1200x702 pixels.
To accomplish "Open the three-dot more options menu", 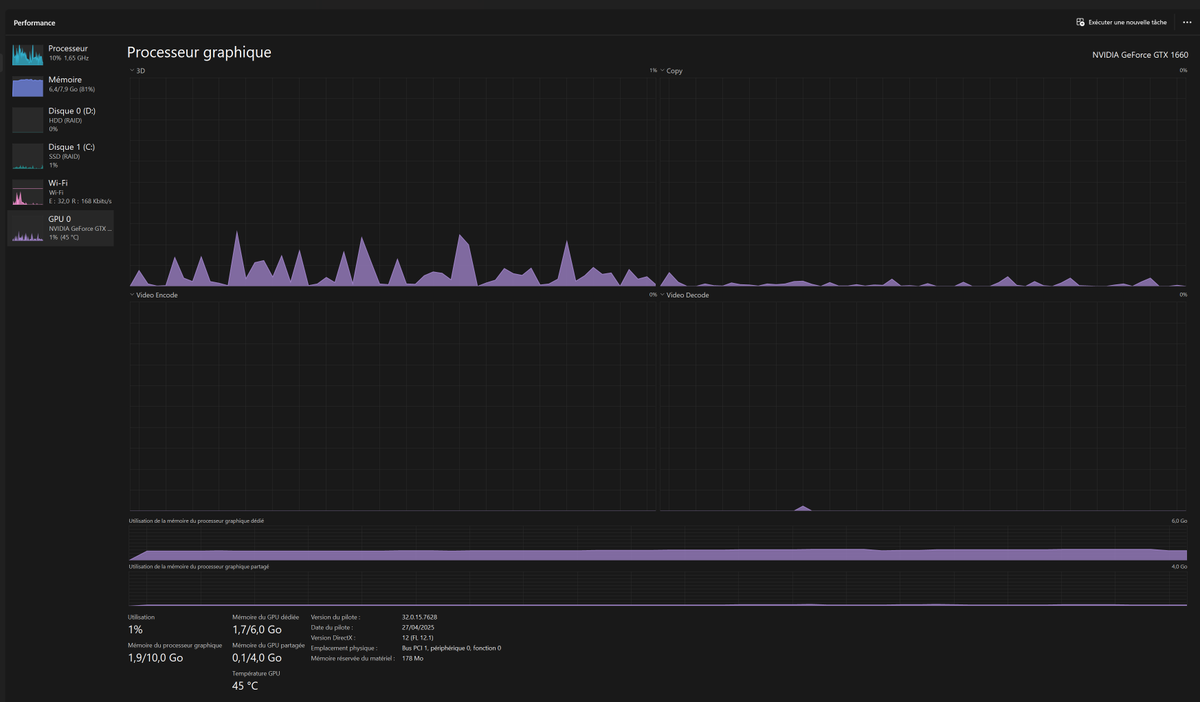I will pos(1187,22).
